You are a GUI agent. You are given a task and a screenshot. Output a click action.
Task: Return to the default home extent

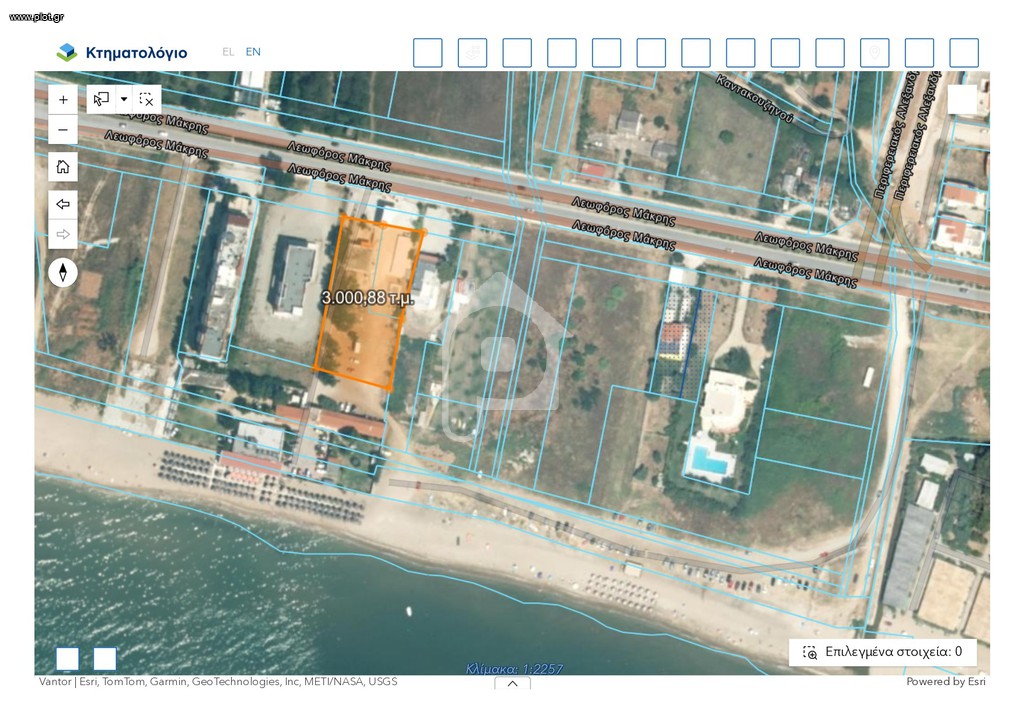click(x=63, y=167)
